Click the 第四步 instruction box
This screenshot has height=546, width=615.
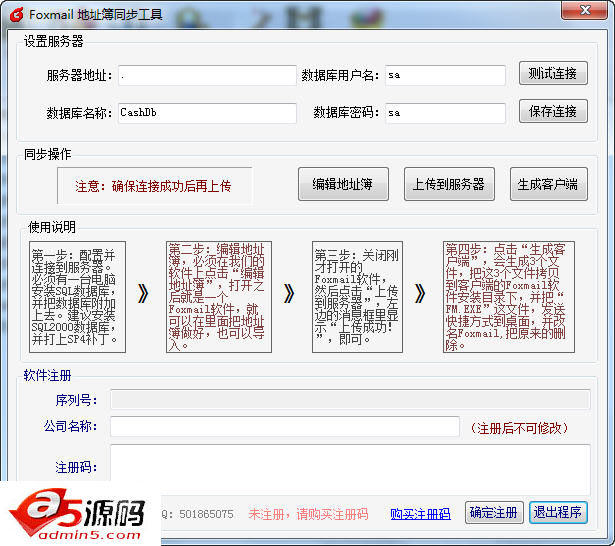point(509,297)
